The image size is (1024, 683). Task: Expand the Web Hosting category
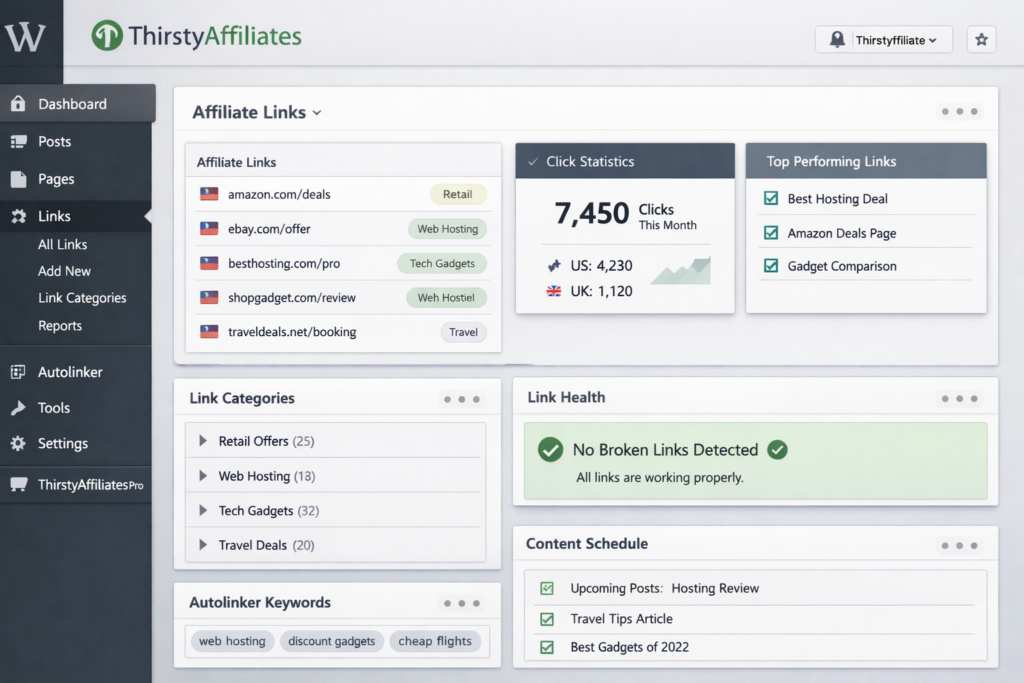202,475
